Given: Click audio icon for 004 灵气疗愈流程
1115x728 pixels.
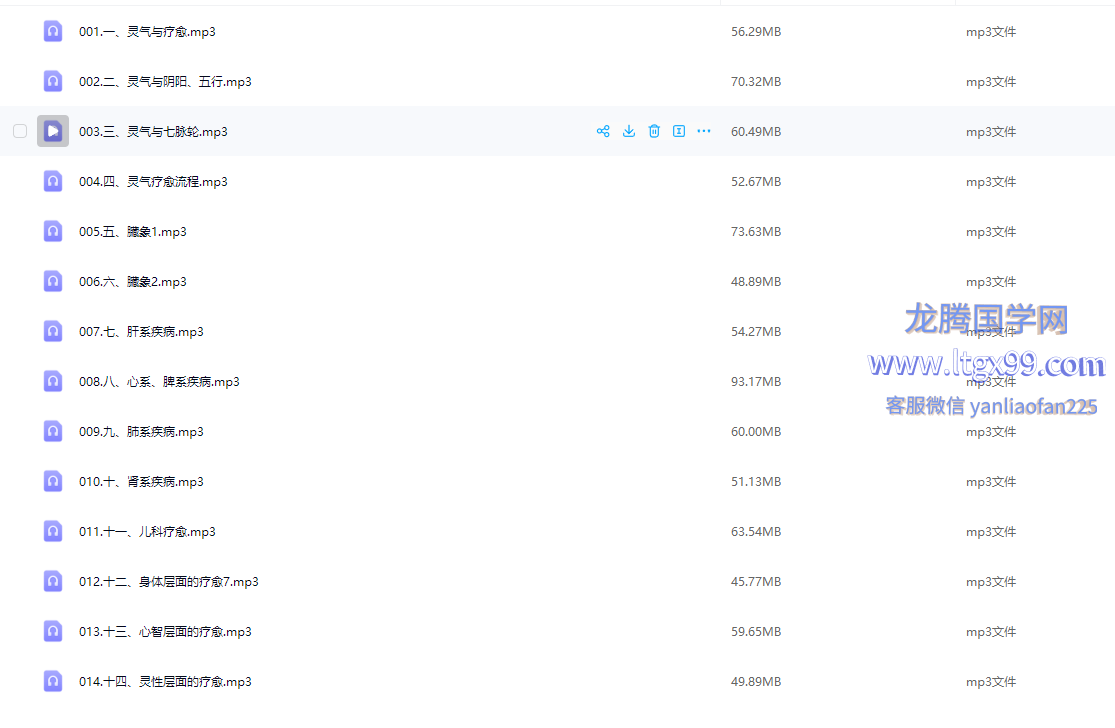Looking at the screenshot, I should point(53,181).
